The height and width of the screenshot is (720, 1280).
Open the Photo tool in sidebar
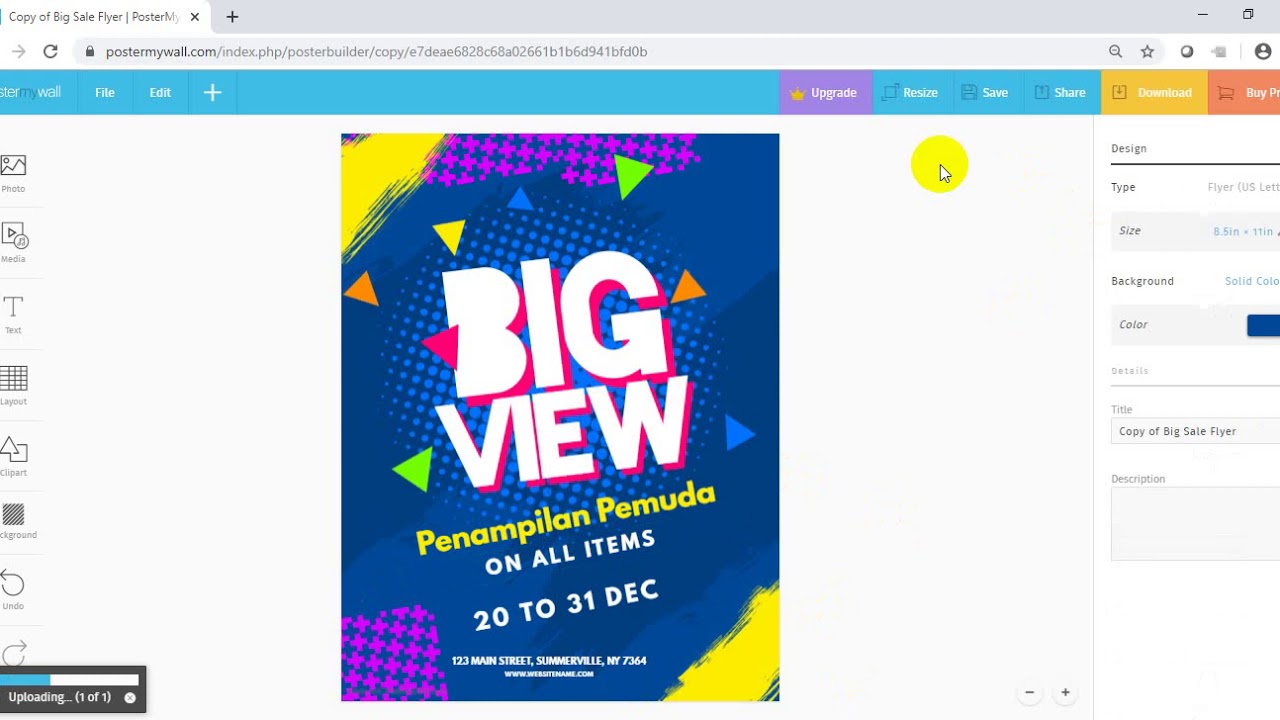(x=13, y=173)
